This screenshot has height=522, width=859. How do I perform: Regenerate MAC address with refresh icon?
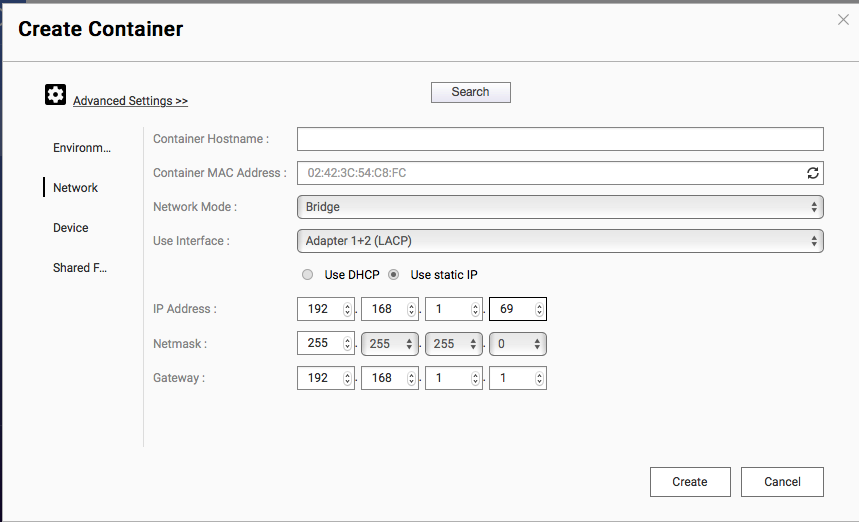(x=813, y=173)
